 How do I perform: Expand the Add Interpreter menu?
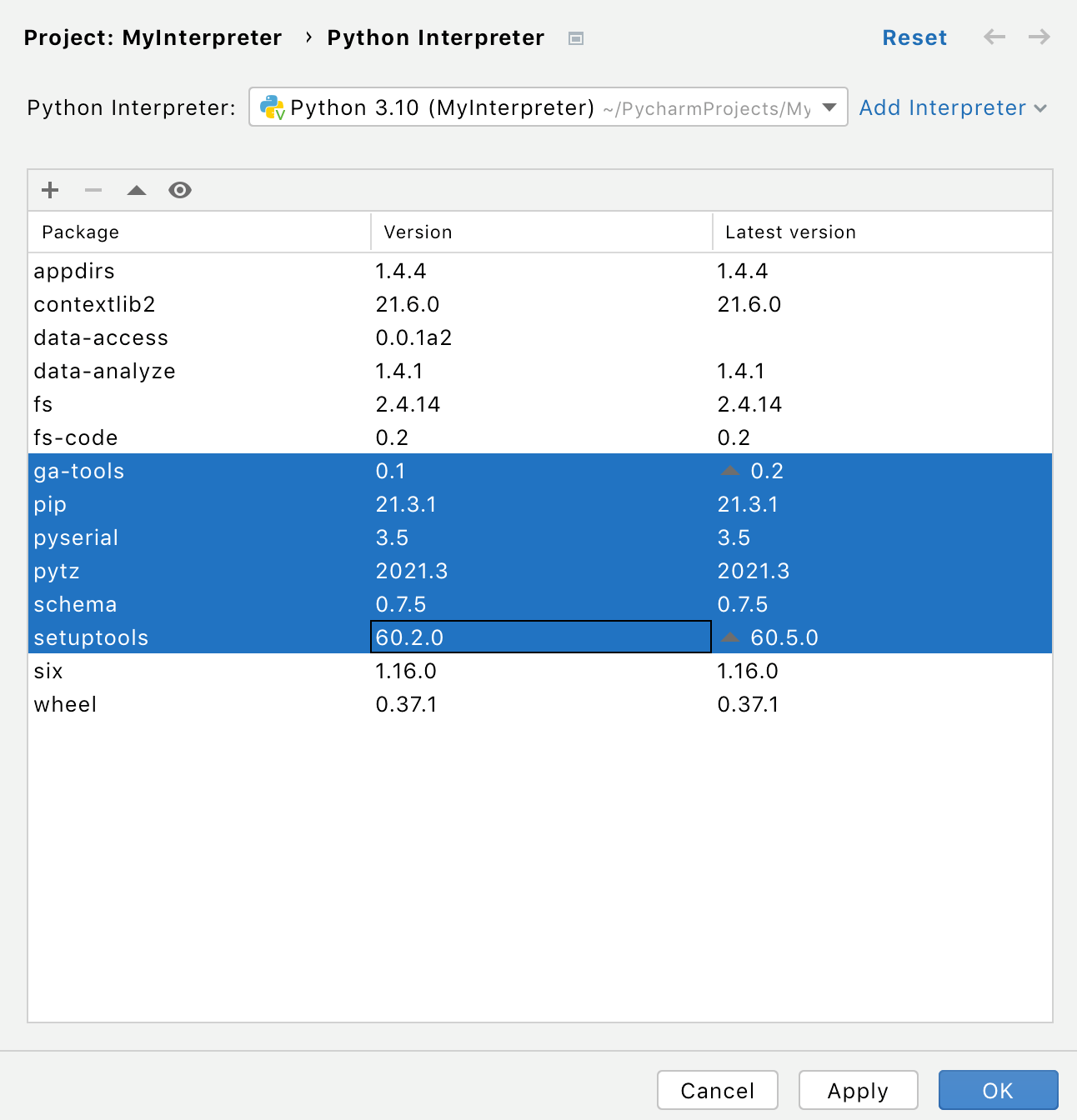(x=953, y=107)
